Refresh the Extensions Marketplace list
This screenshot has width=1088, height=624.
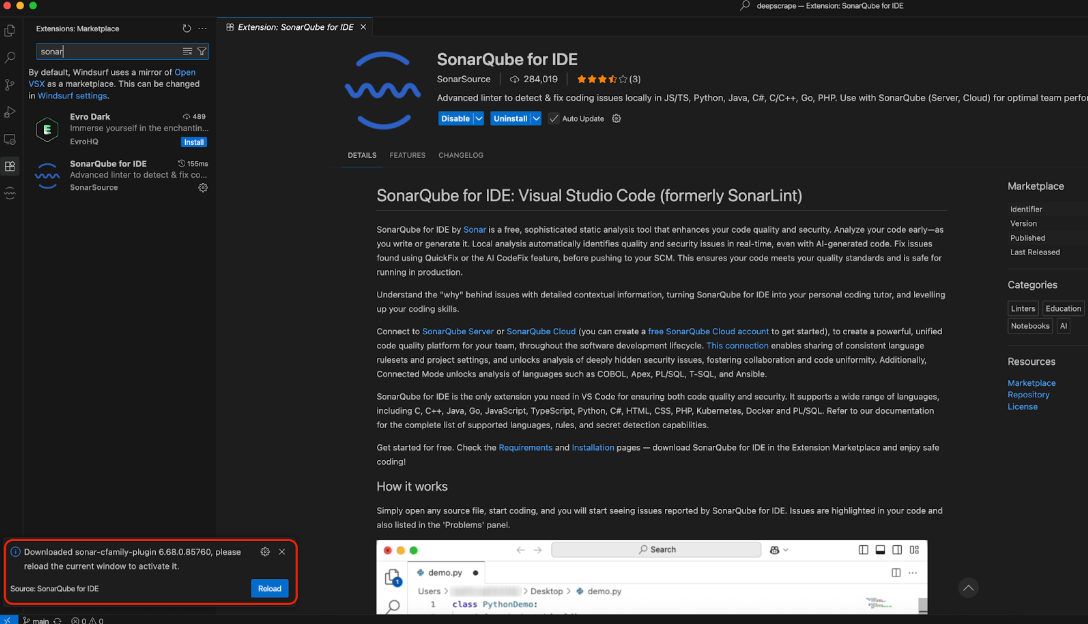click(187, 29)
